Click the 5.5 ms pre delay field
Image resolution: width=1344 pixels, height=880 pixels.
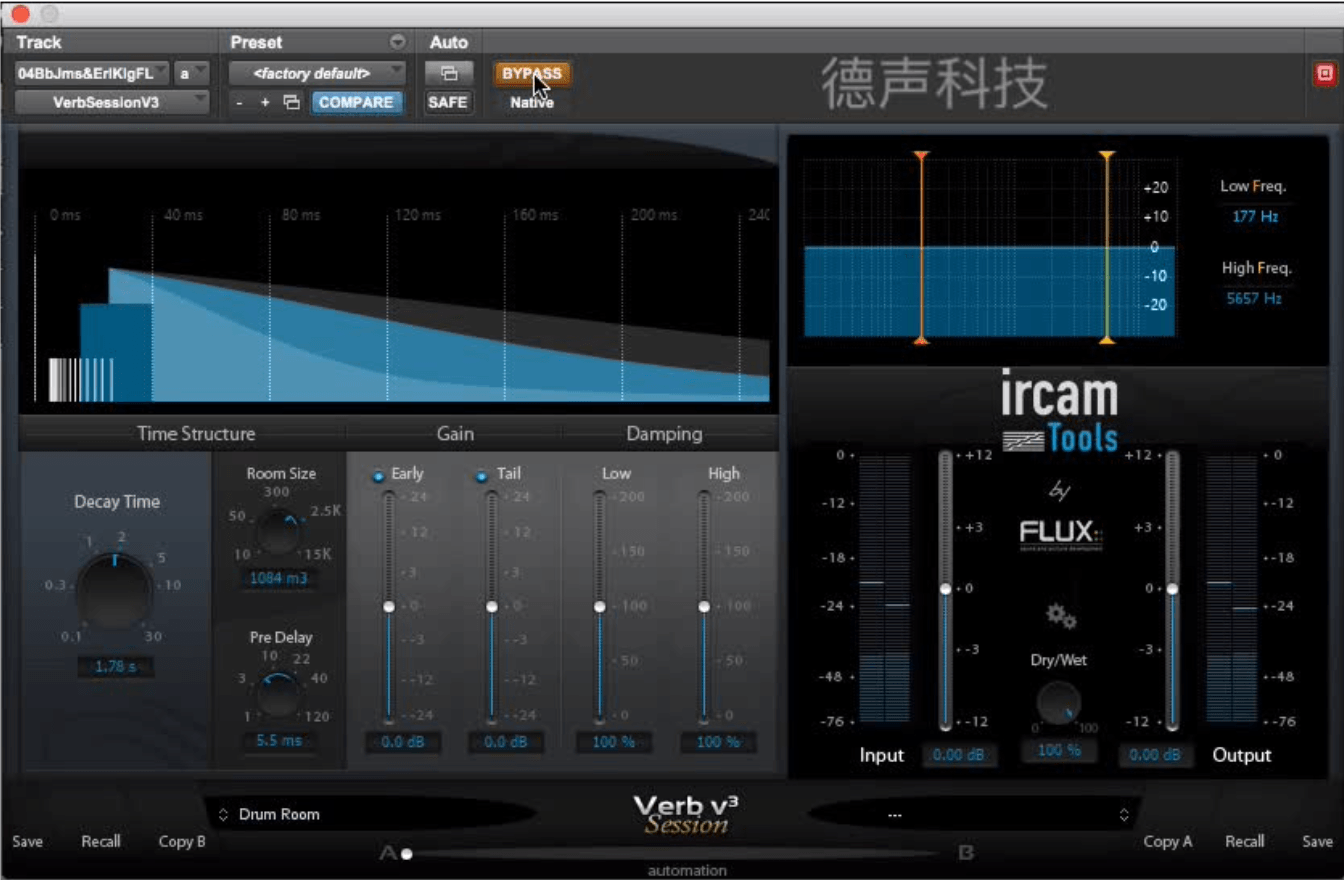pos(279,741)
